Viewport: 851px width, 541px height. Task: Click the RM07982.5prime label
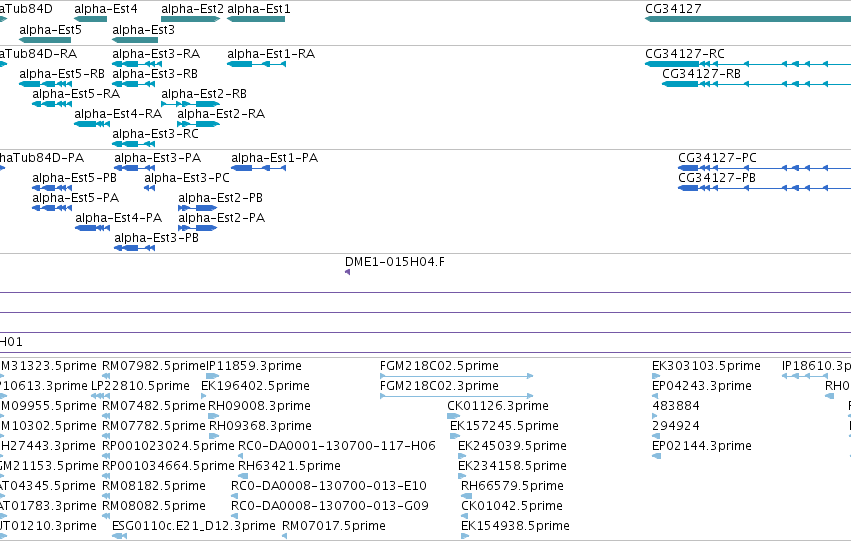tap(154, 366)
